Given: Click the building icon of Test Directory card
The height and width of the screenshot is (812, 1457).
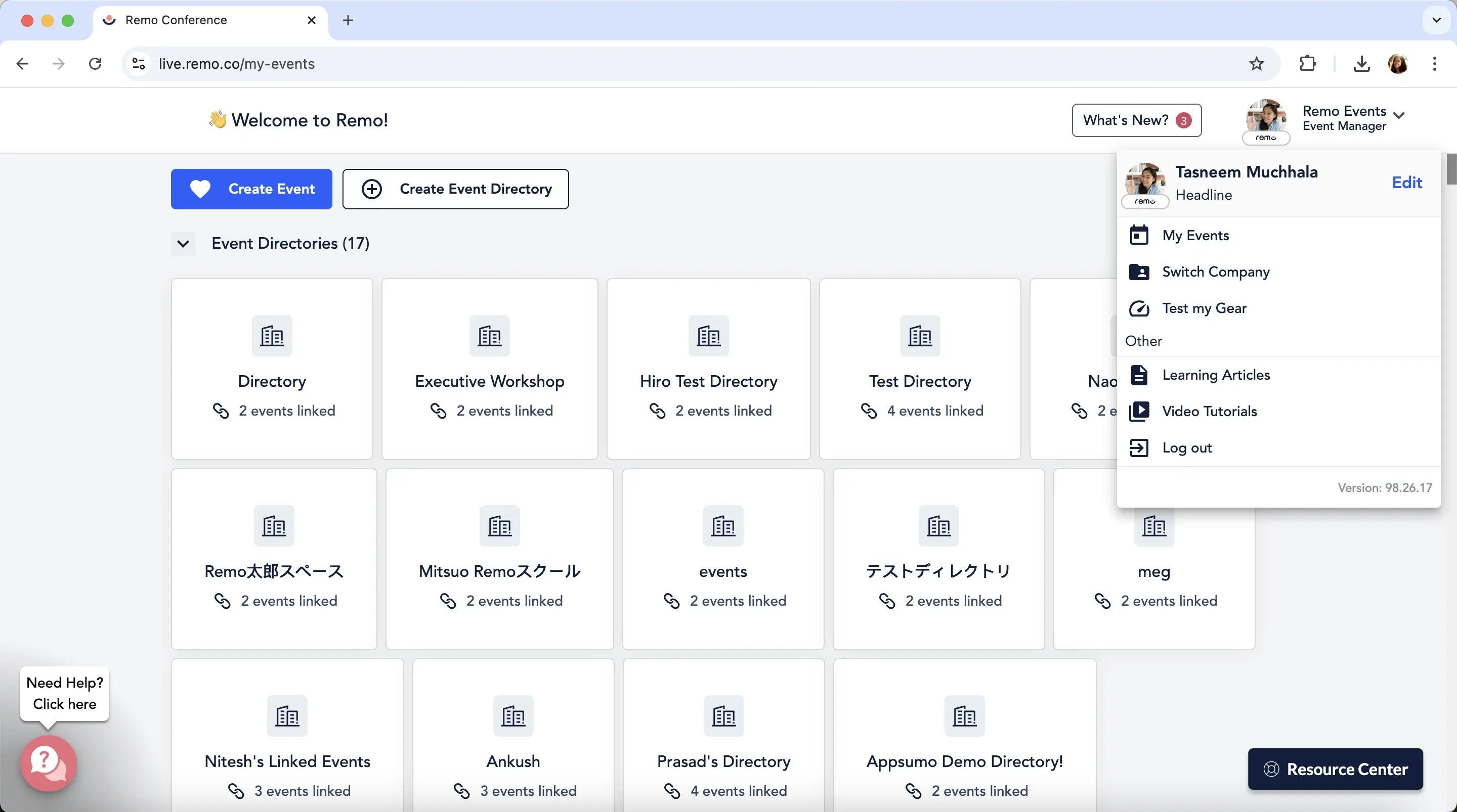Looking at the screenshot, I should [x=920, y=336].
